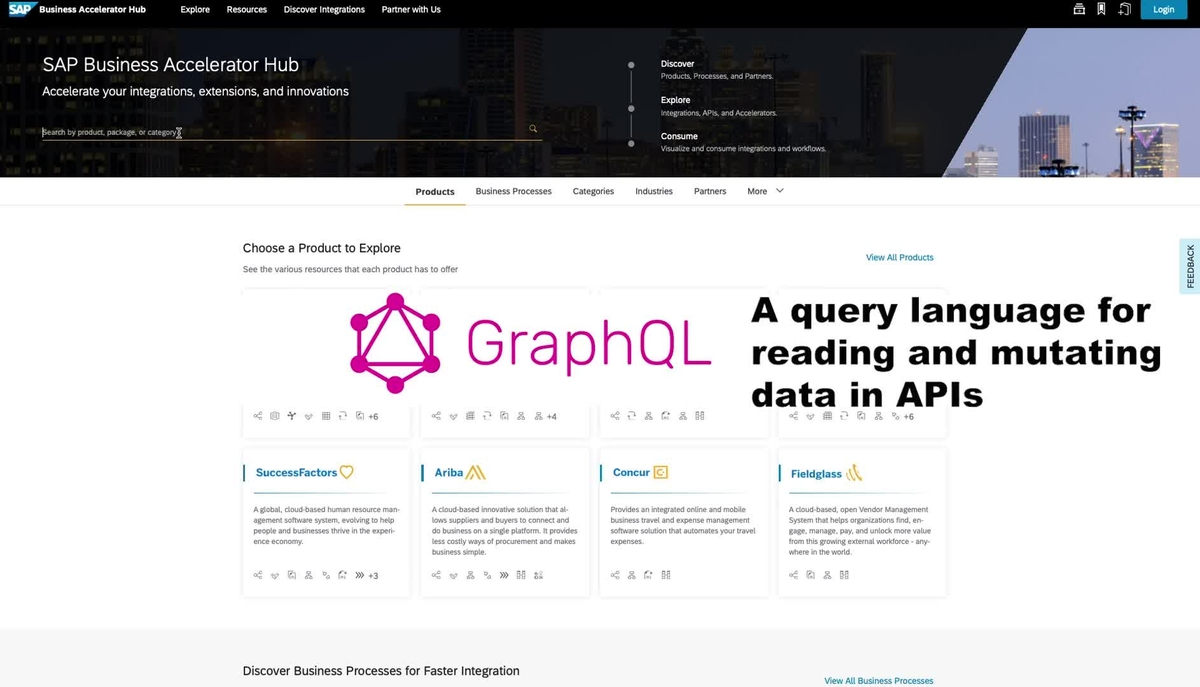Click the Login button
Image resolution: width=1200 pixels, height=687 pixels.
tap(1163, 9)
